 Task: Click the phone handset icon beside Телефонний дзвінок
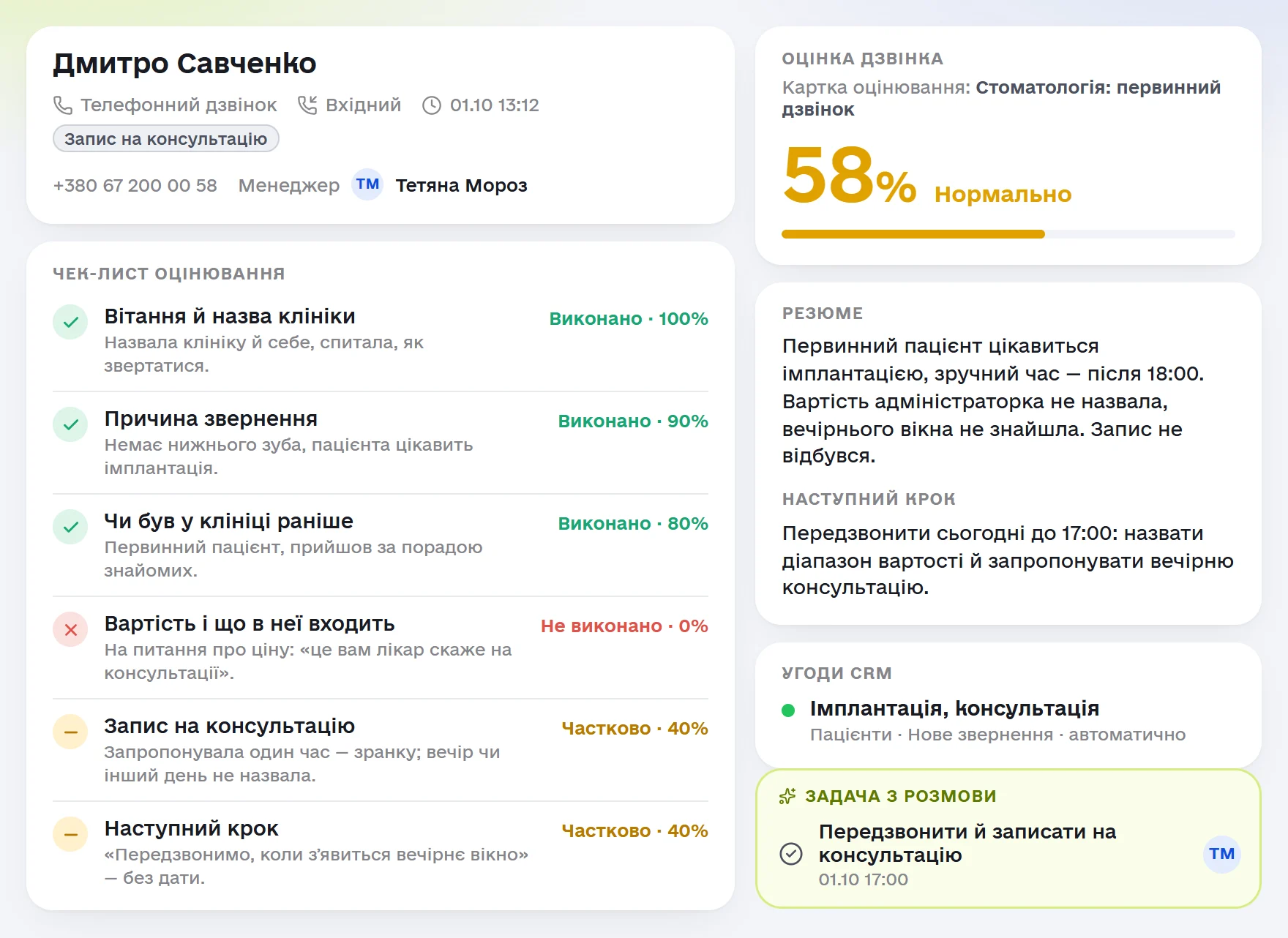(63, 105)
